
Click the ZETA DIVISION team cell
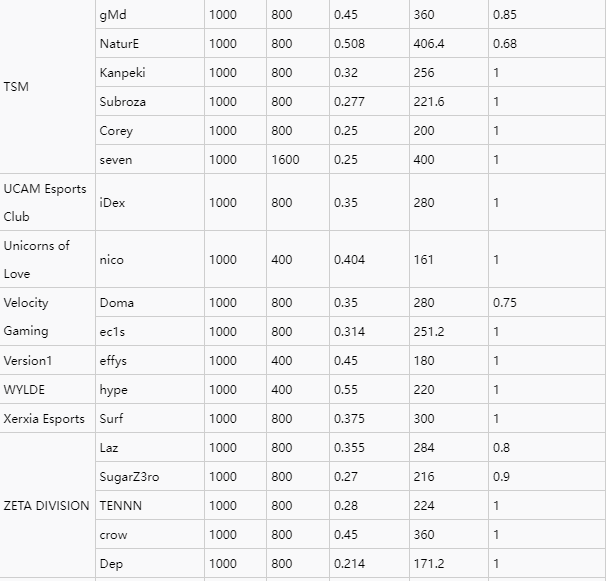click(x=46, y=506)
